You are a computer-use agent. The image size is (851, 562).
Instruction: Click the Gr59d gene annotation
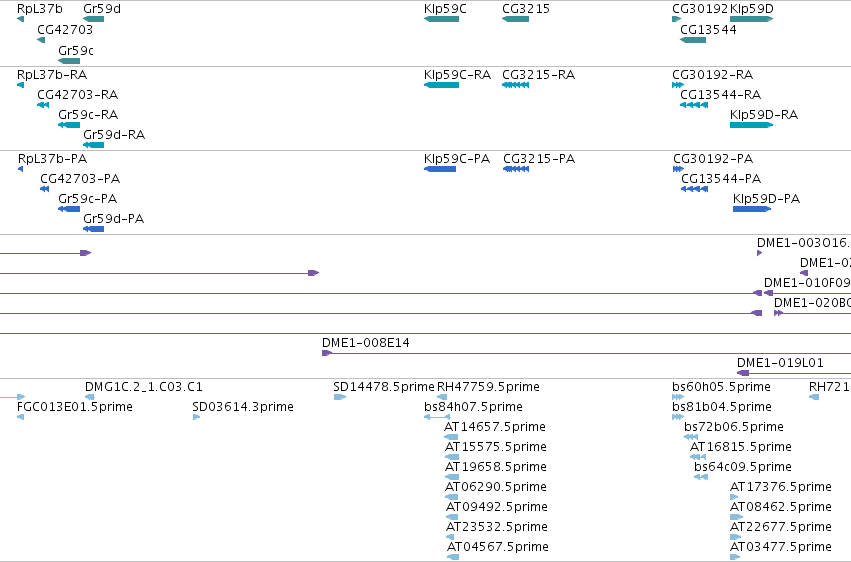click(x=93, y=19)
